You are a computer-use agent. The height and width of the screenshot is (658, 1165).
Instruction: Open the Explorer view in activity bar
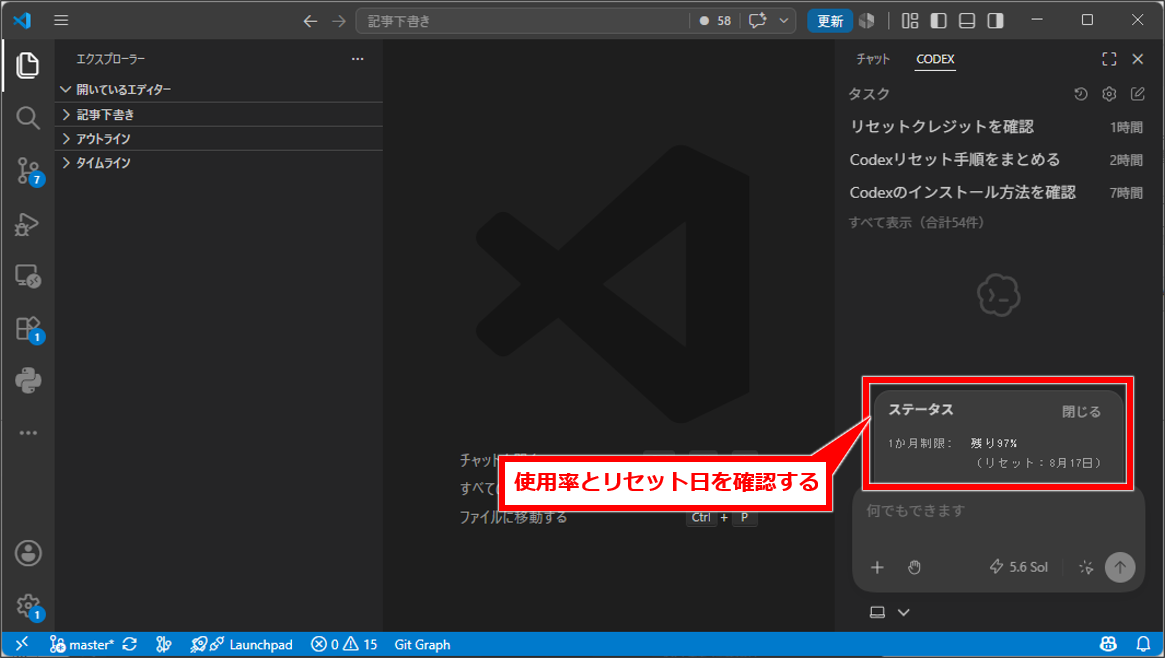click(27, 65)
